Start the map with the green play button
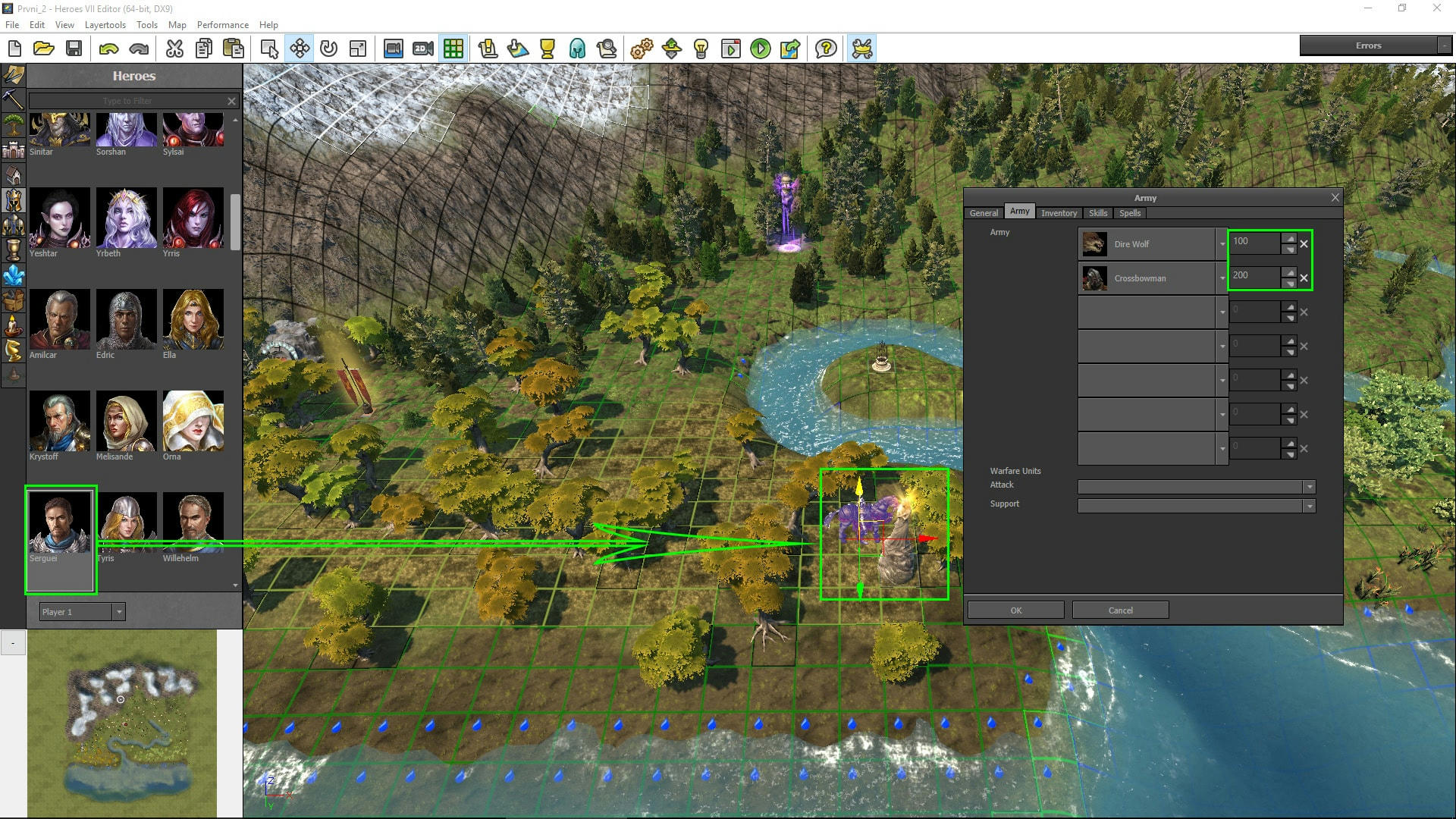1456x819 pixels. [760, 49]
